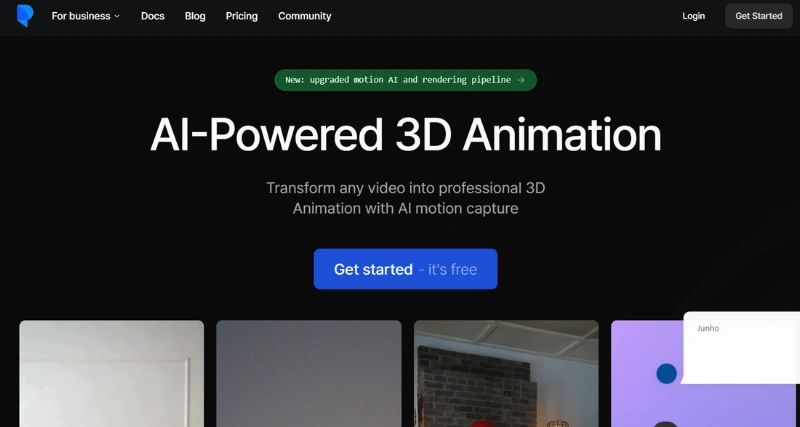Viewport: 800px width, 427px height.
Task: Click the Transform any video subtitle text
Action: pyautogui.click(x=406, y=198)
